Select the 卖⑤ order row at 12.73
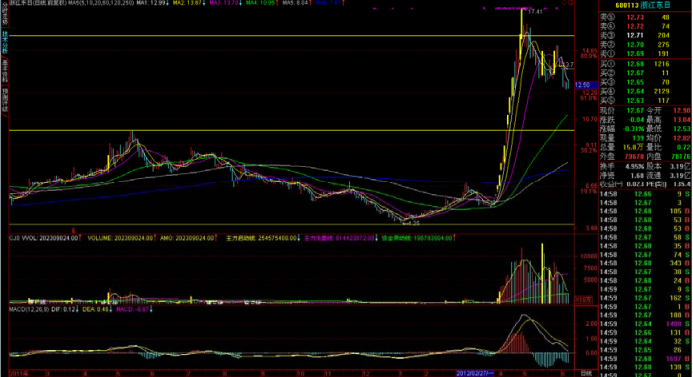 coord(645,17)
